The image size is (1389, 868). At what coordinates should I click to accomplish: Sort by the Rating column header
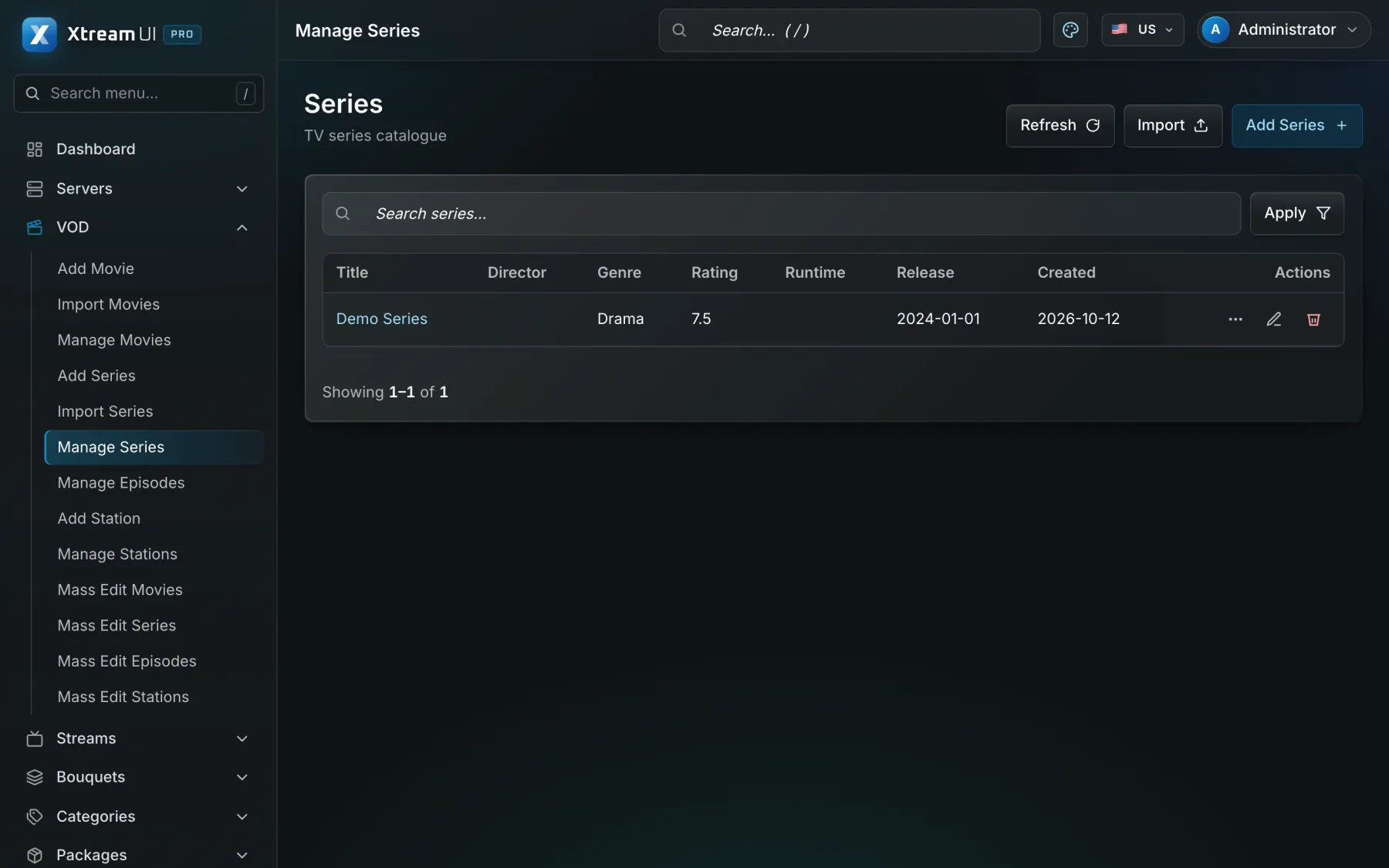[x=715, y=272]
